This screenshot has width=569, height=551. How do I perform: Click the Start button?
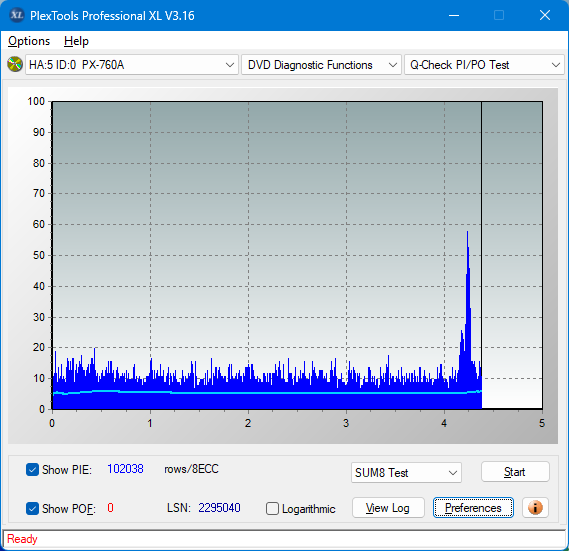515,472
